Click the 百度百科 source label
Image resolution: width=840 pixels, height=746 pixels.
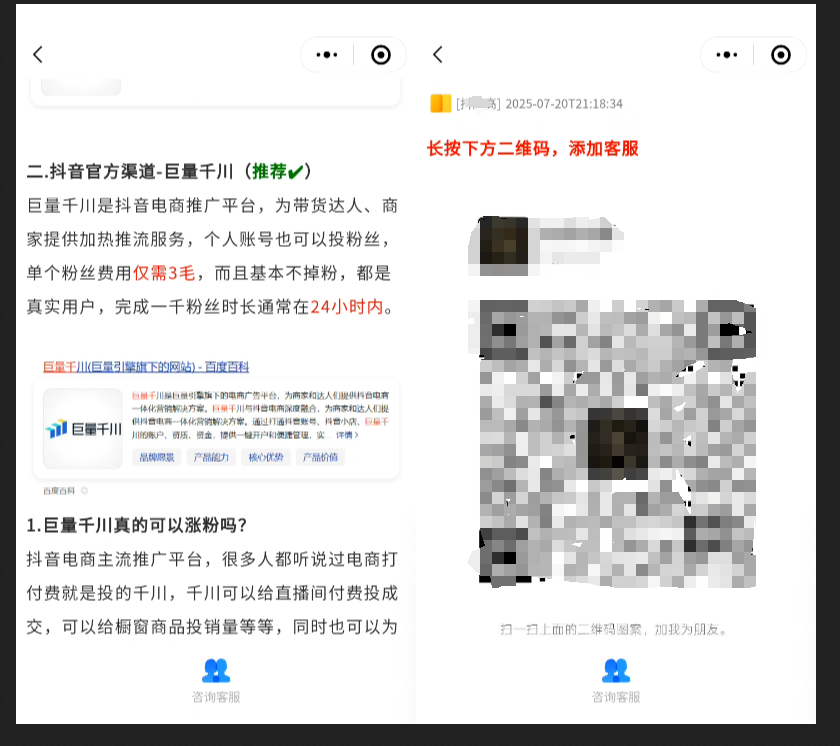[59, 491]
